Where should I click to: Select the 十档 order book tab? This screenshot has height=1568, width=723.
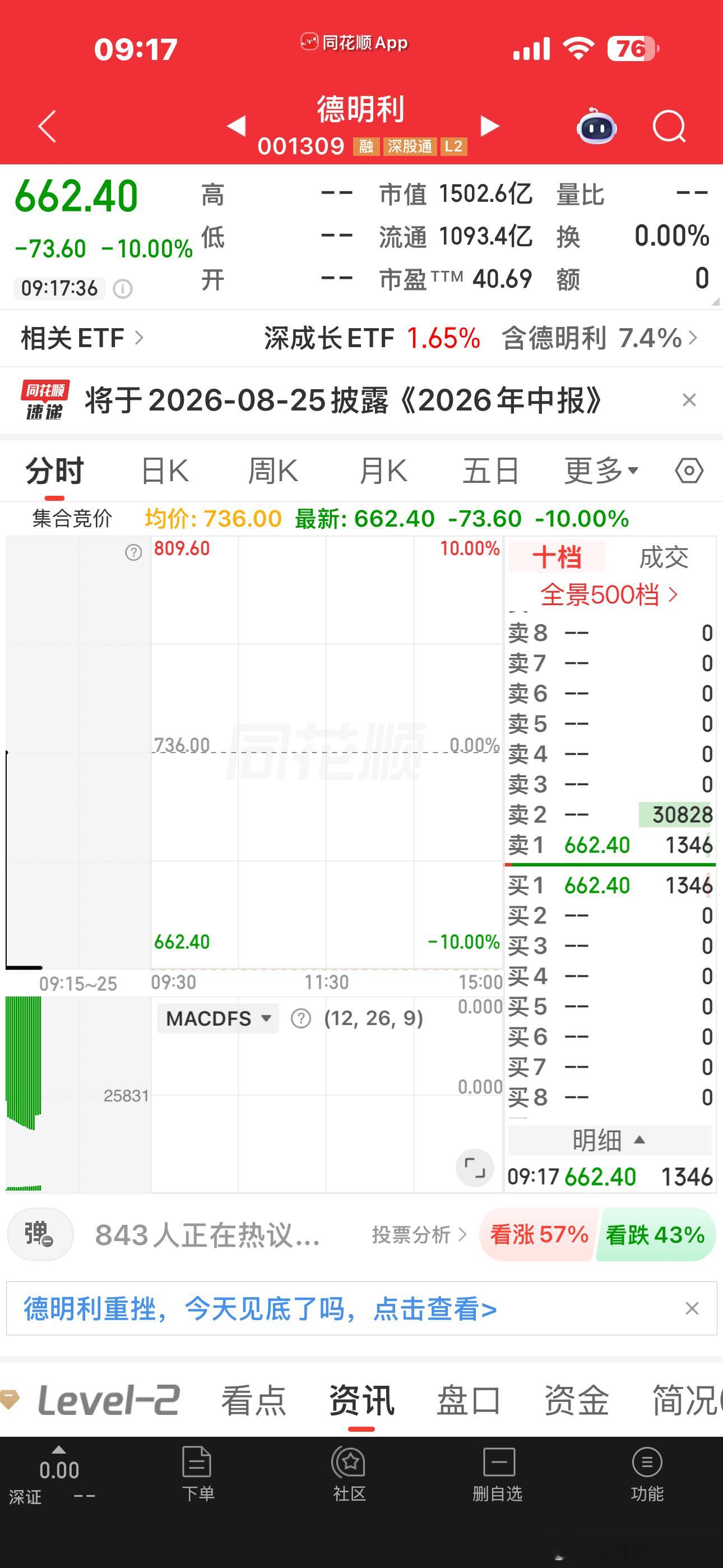coord(557,557)
